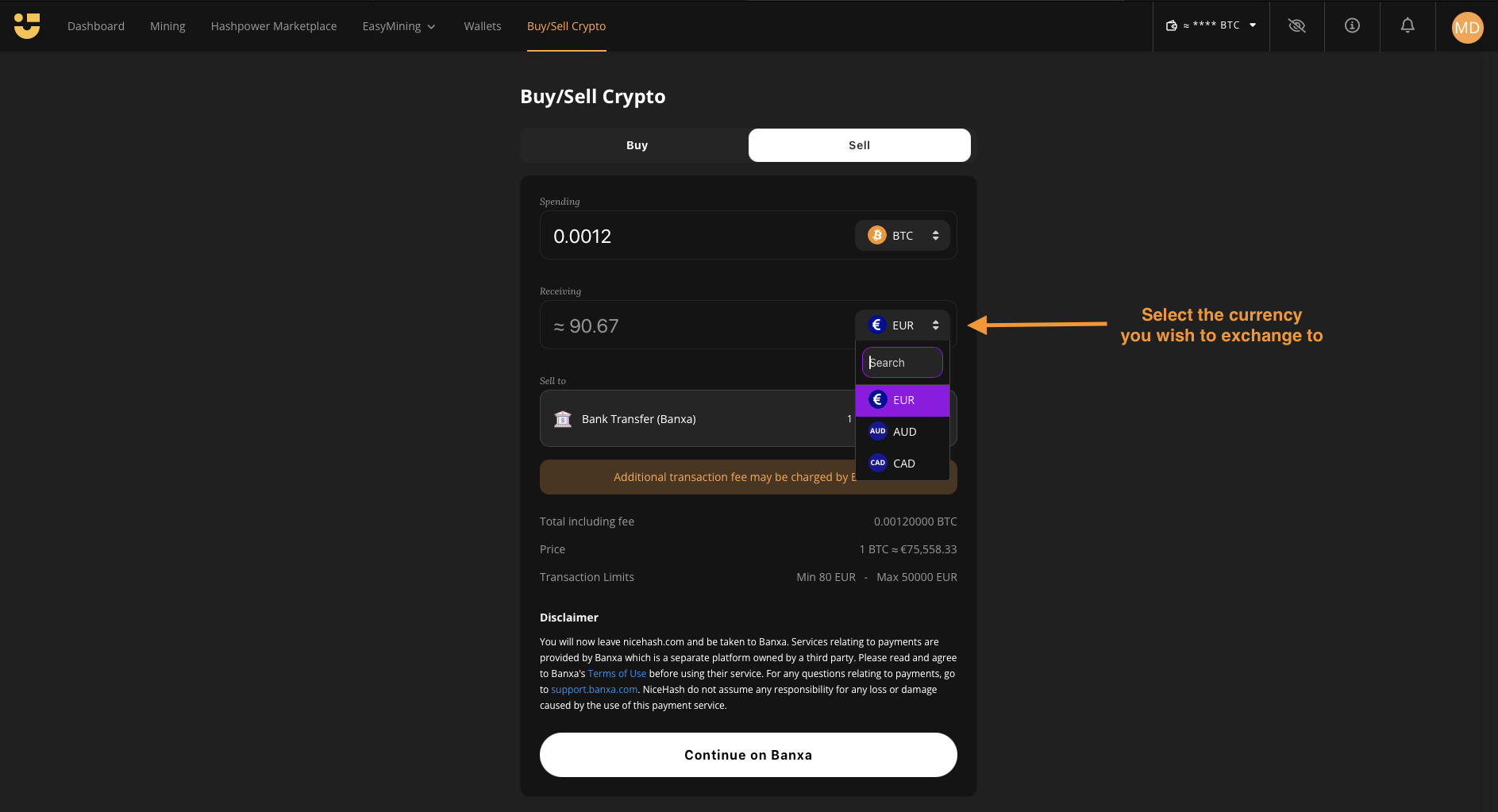This screenshot has width=1498, height=812.
Task: Toggle balance visibility with the crossed-eye icon
Action: 1296,25
